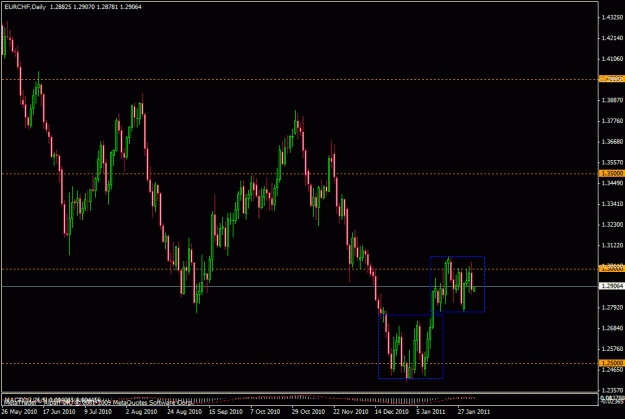The image size is (625, 419).
Task: Select the grey current-price horizontal line
Action: pyautogui.click(x=299, y=286)
